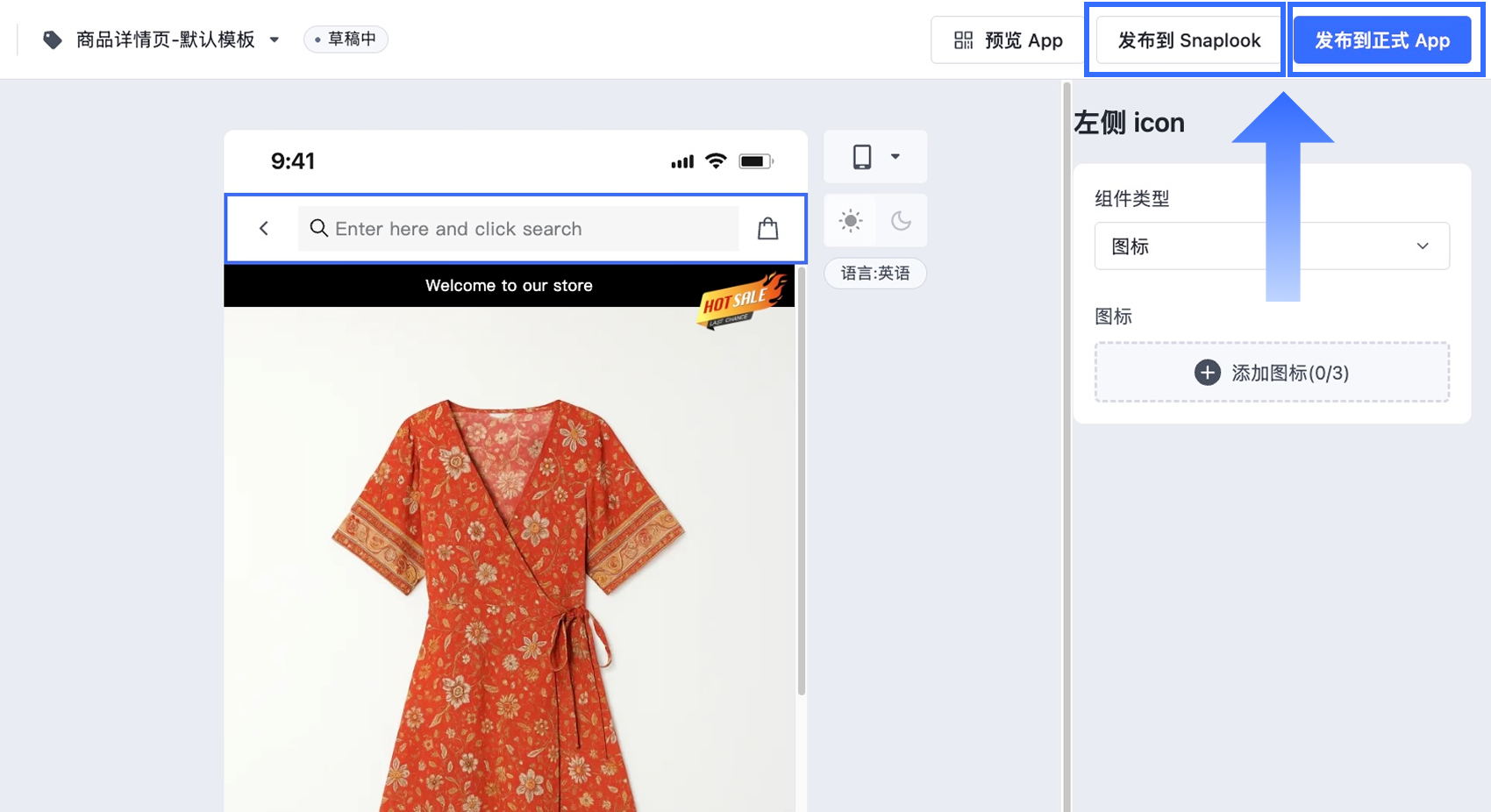Switch to light mode with the sun icon

851,220
